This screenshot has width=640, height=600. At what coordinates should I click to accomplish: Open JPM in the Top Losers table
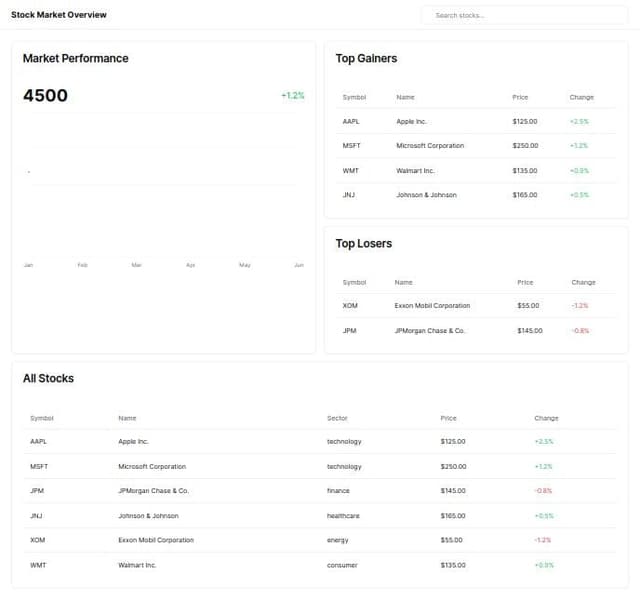pos(349,331)
